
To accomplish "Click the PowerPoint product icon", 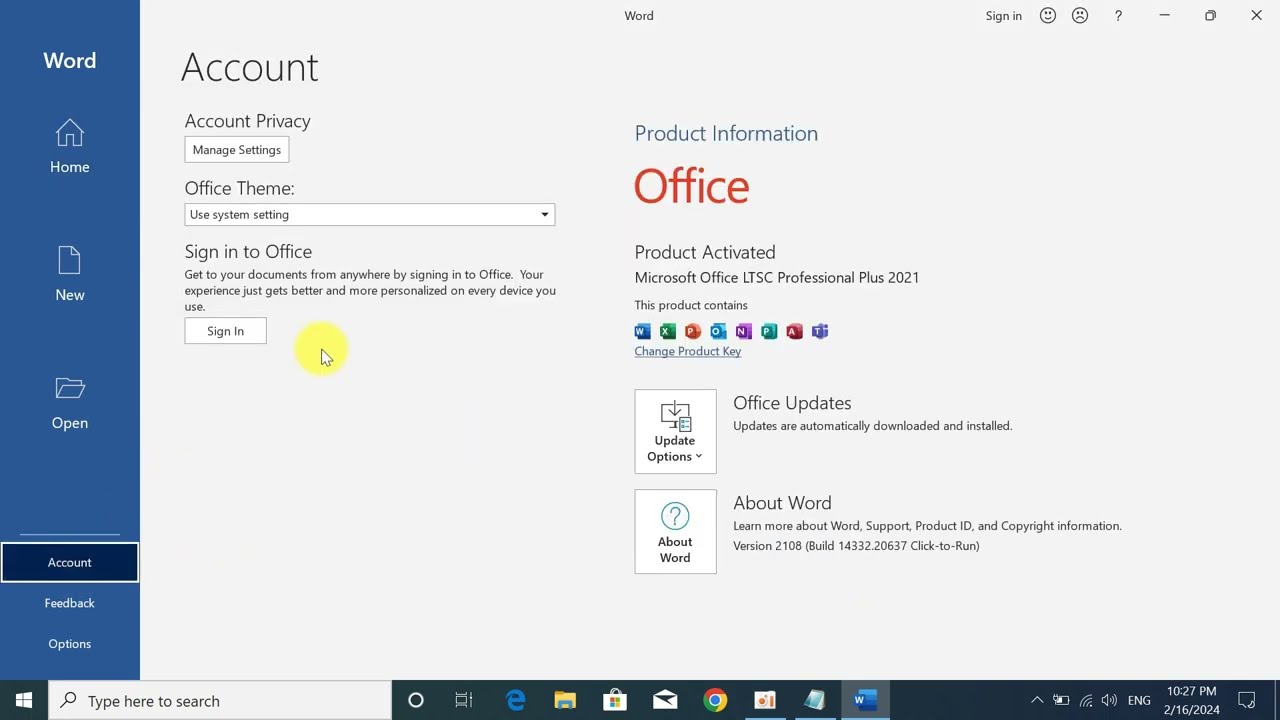I will coord(693,331).
